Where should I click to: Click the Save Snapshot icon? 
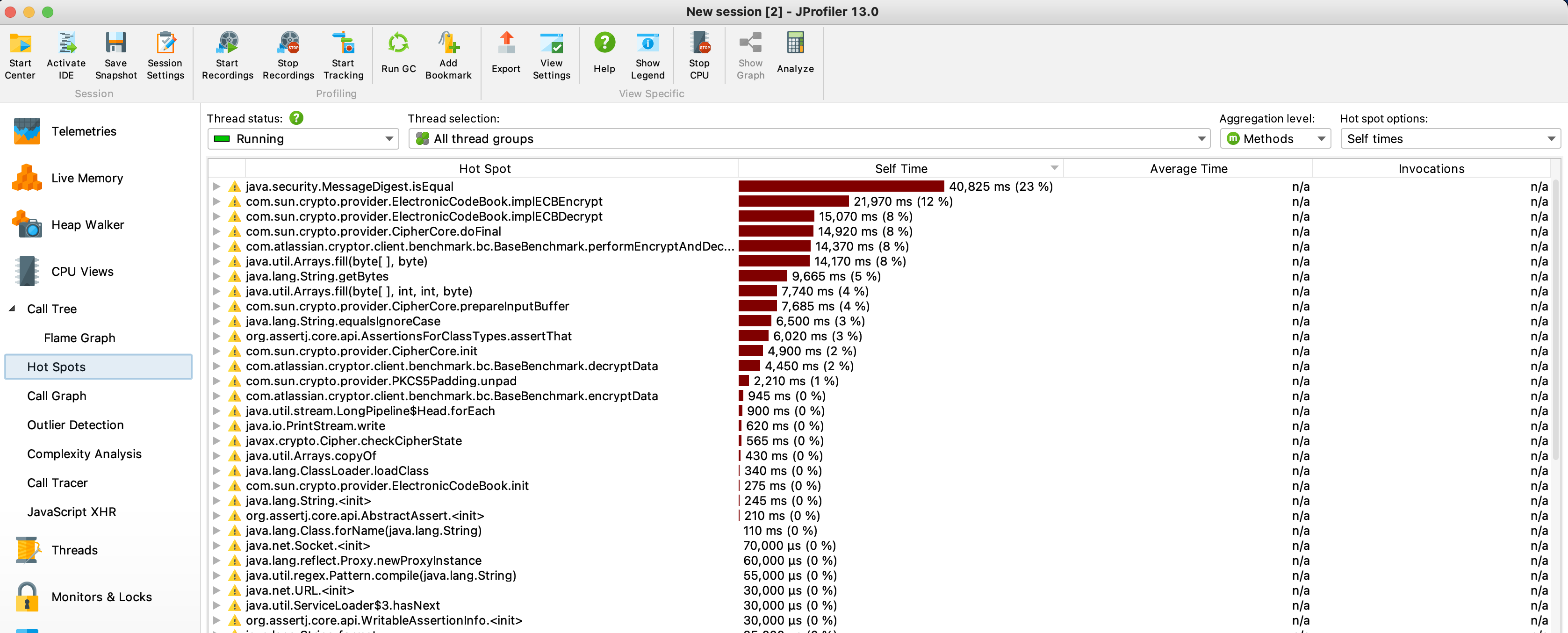coord(115,55)
